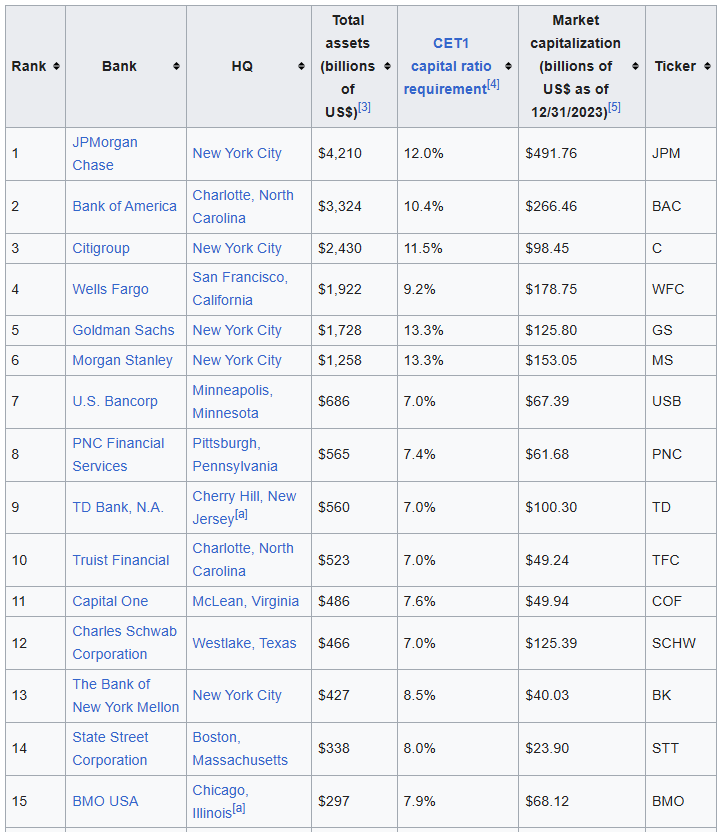Select the $100.30 market cap cell
Image resolution: width=721 pixels, height=832 pixels.
click(x=582, y=507)
